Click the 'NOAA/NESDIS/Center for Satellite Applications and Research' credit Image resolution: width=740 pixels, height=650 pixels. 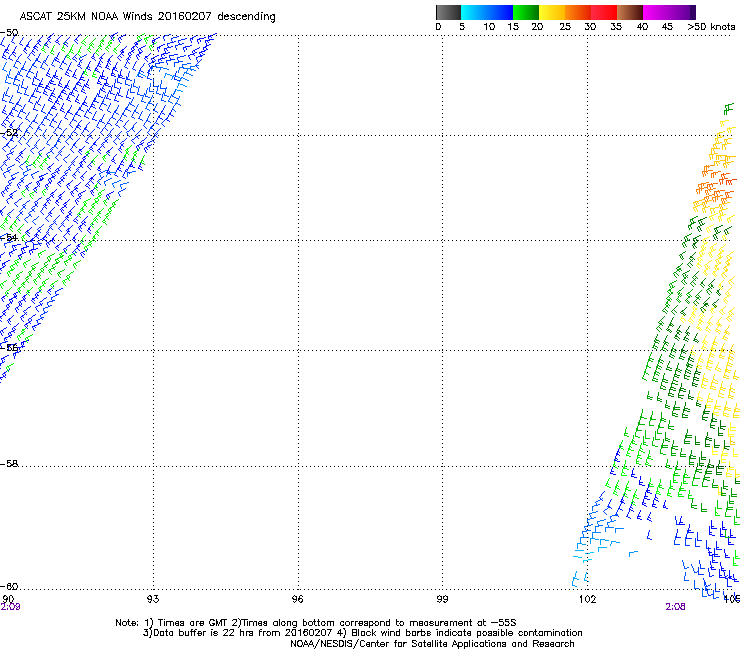tap(432, 644)
